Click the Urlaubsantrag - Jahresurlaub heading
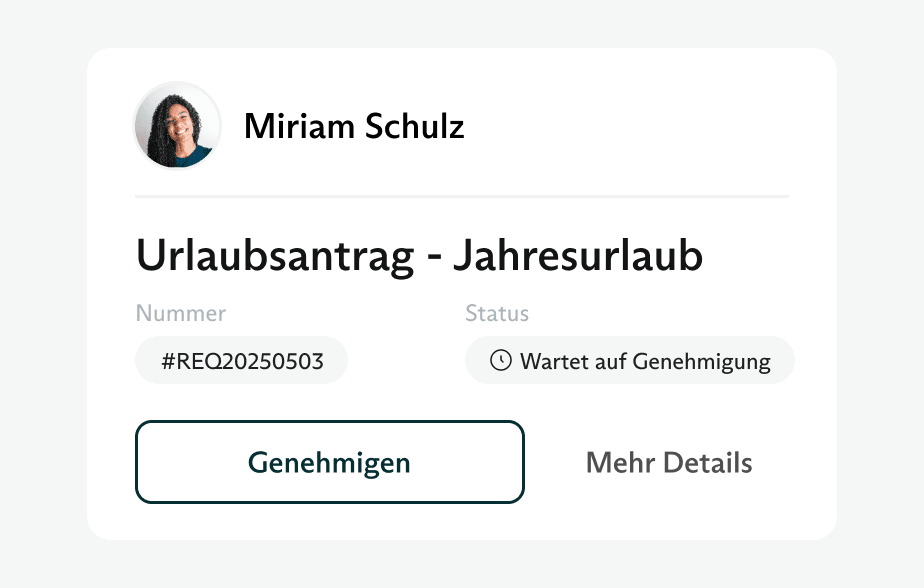 click(419, 256)
